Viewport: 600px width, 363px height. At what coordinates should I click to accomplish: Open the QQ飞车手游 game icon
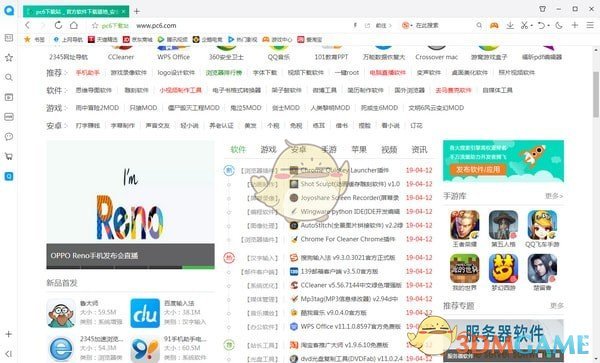pos(542,225)
